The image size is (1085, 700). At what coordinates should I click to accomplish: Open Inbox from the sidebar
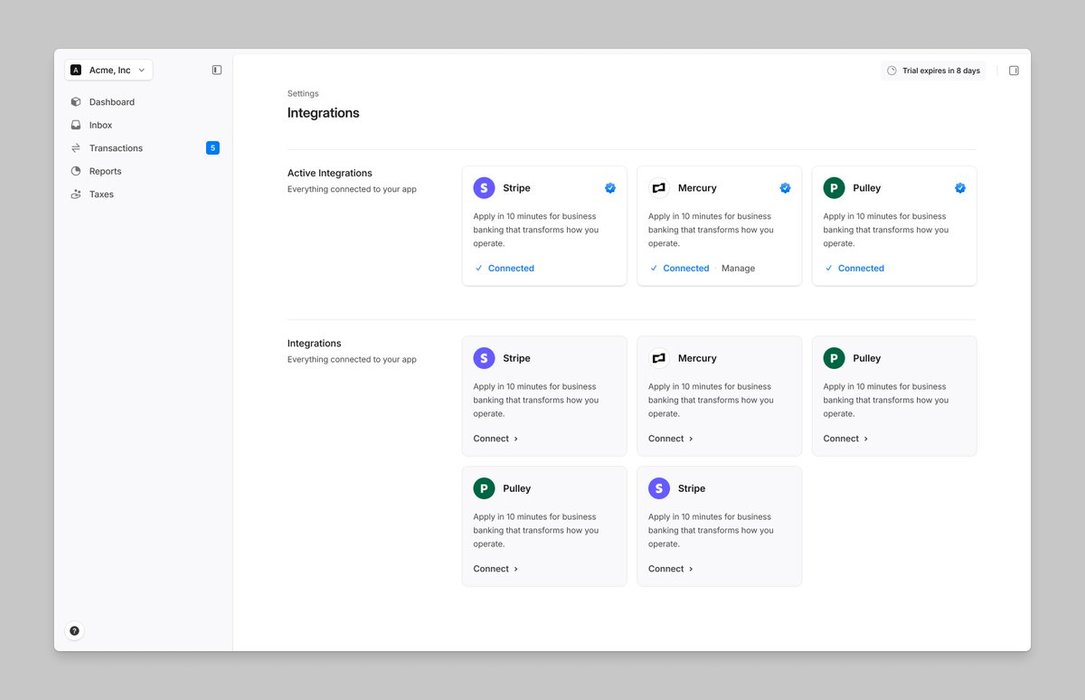(x=100, y=125)
